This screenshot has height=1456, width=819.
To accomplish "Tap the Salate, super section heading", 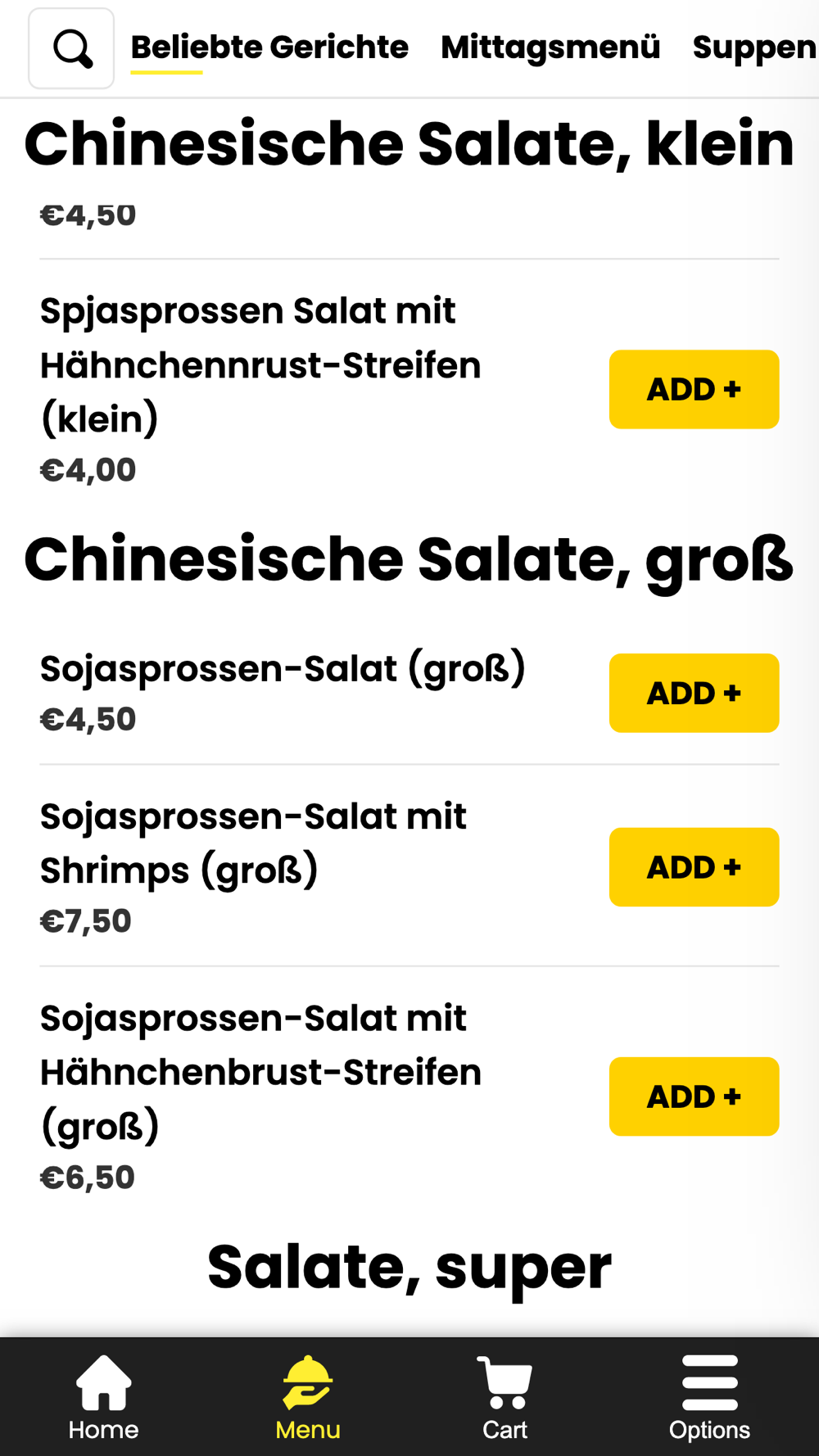I will click(409, 1268).
